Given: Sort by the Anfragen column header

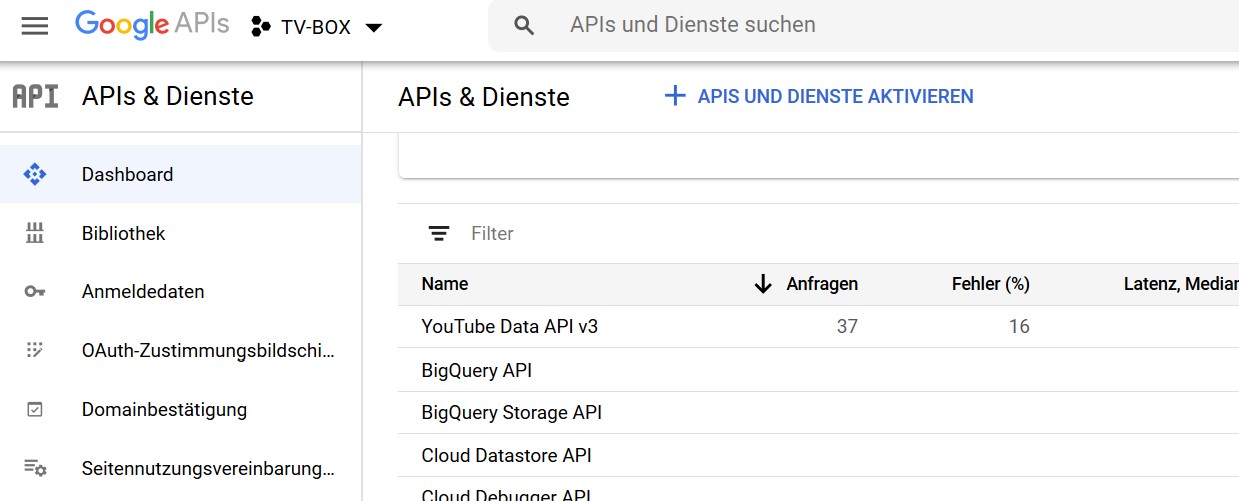Looking at the screenshot, I should pyautogui.click(x=822, y=284).
